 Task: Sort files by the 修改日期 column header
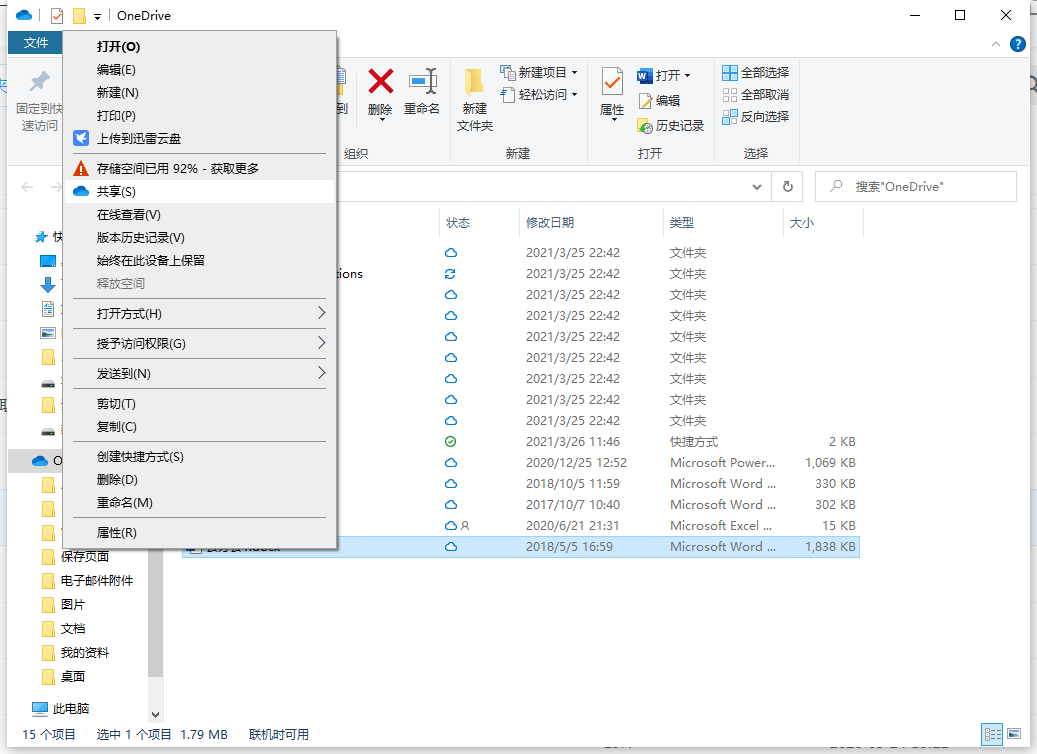click(550, 223)
